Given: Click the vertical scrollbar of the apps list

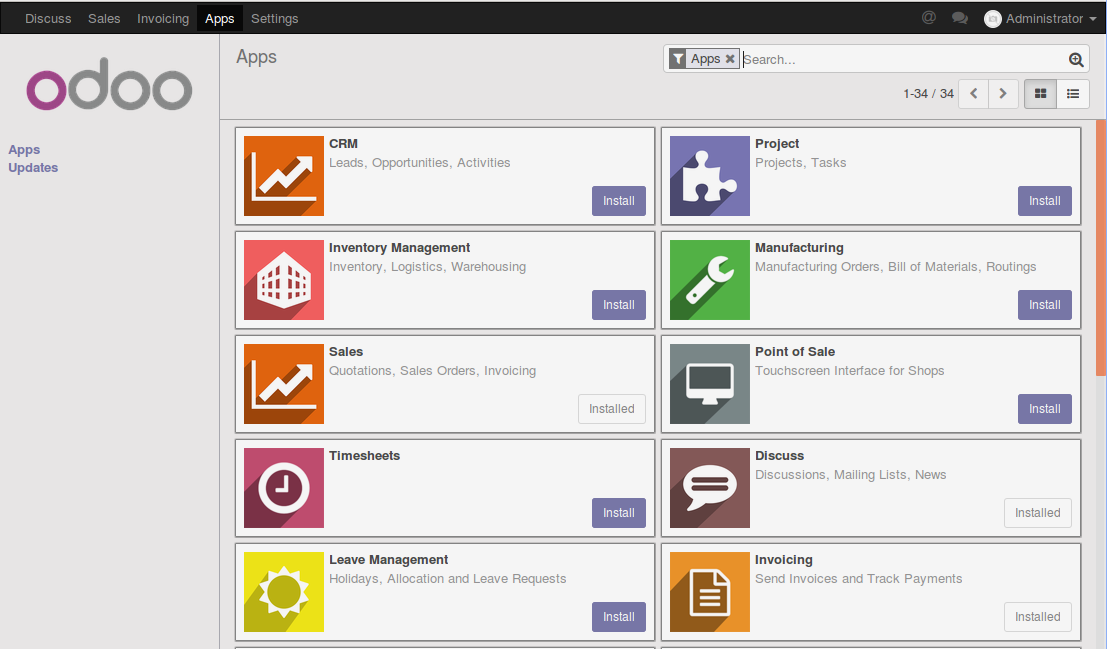Looking at the screenshot, I should [1101, 247].
